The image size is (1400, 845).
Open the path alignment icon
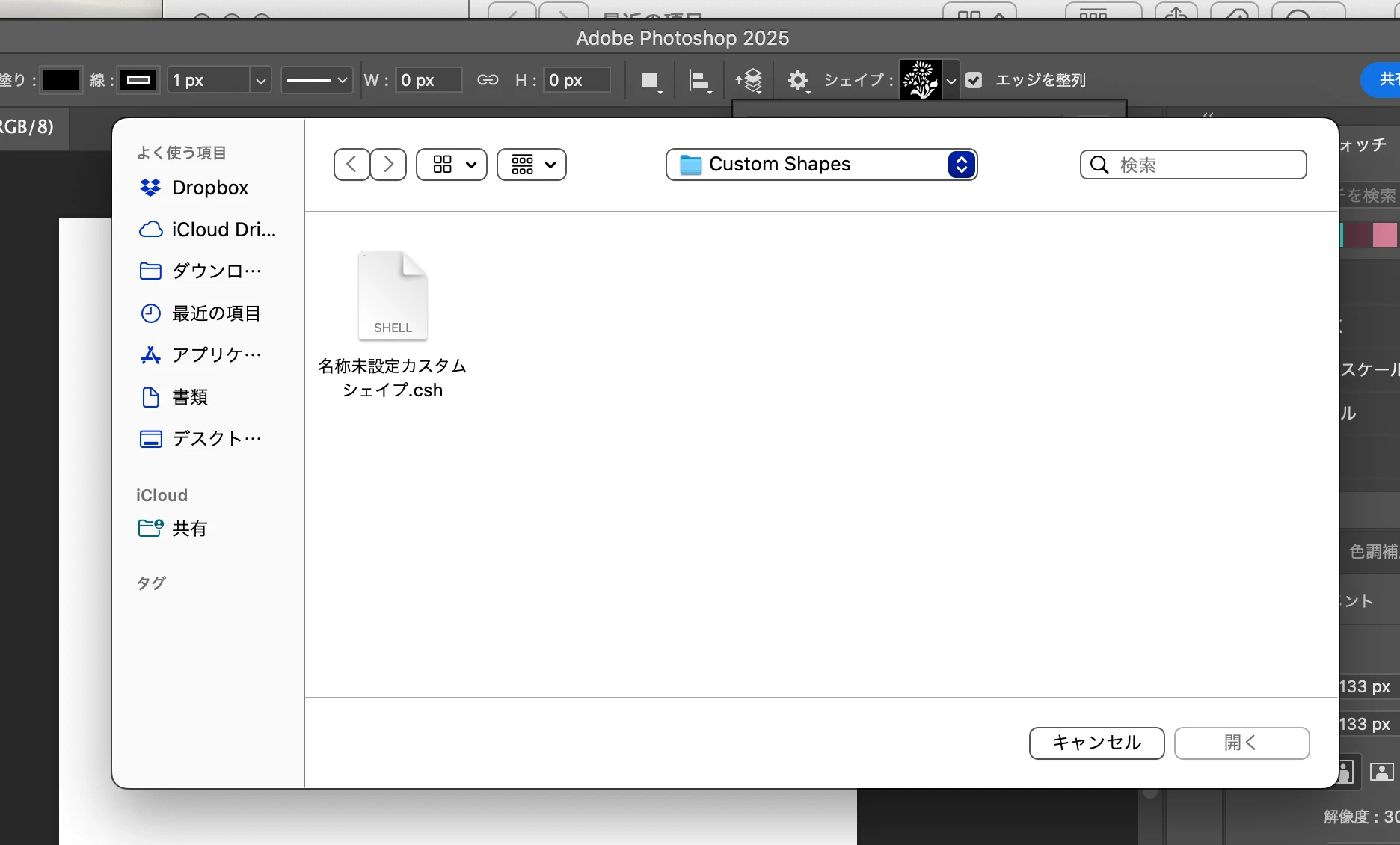(699, 81)
